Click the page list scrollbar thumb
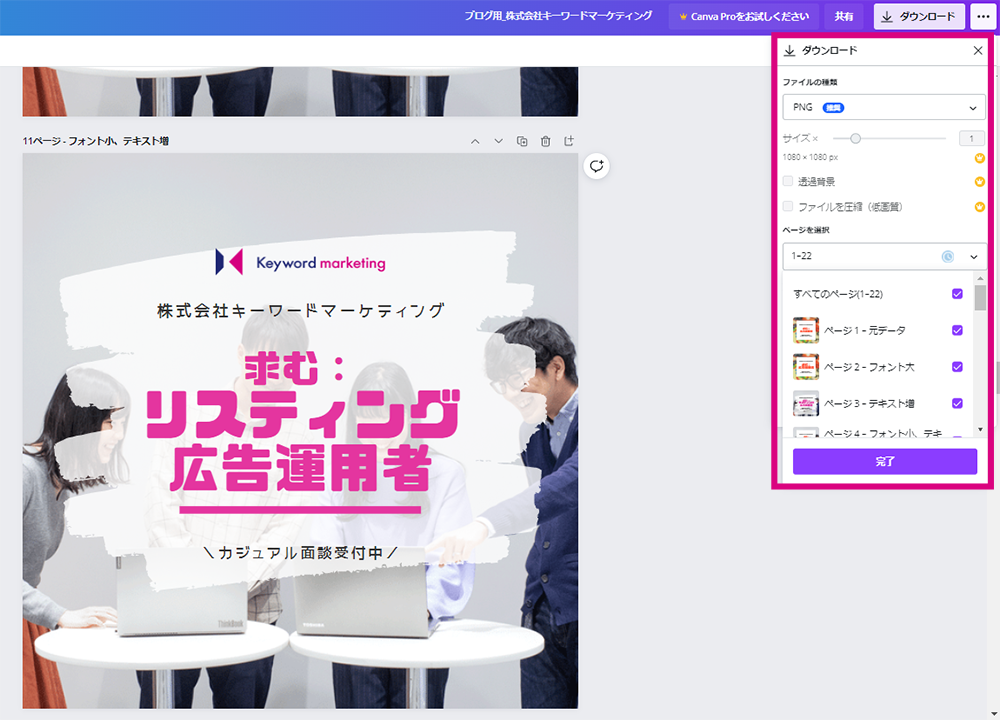Image resolution: width=1000 pixels, height=720 pixels. coord(980,297)
